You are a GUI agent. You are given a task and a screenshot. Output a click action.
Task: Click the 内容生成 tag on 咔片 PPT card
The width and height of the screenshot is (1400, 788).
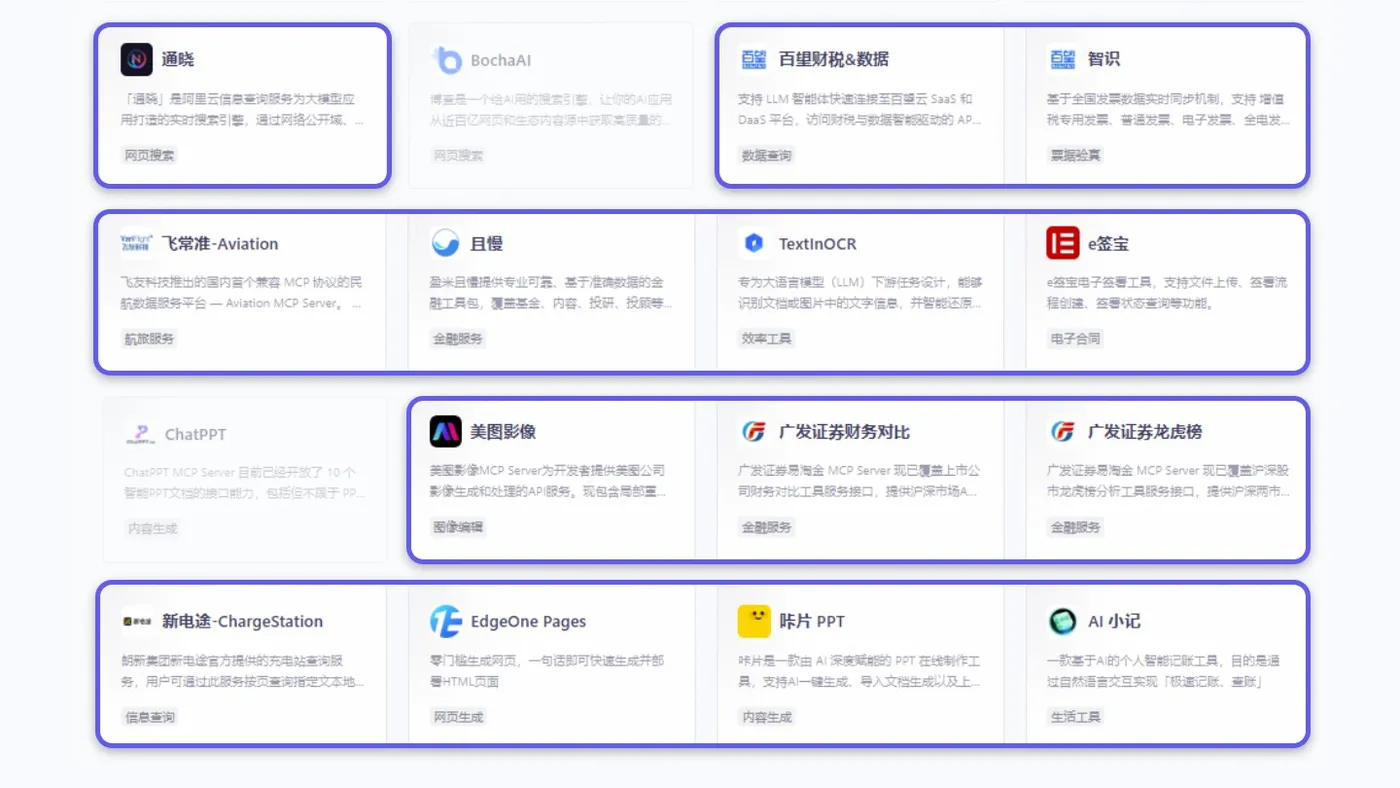point(766,717)
